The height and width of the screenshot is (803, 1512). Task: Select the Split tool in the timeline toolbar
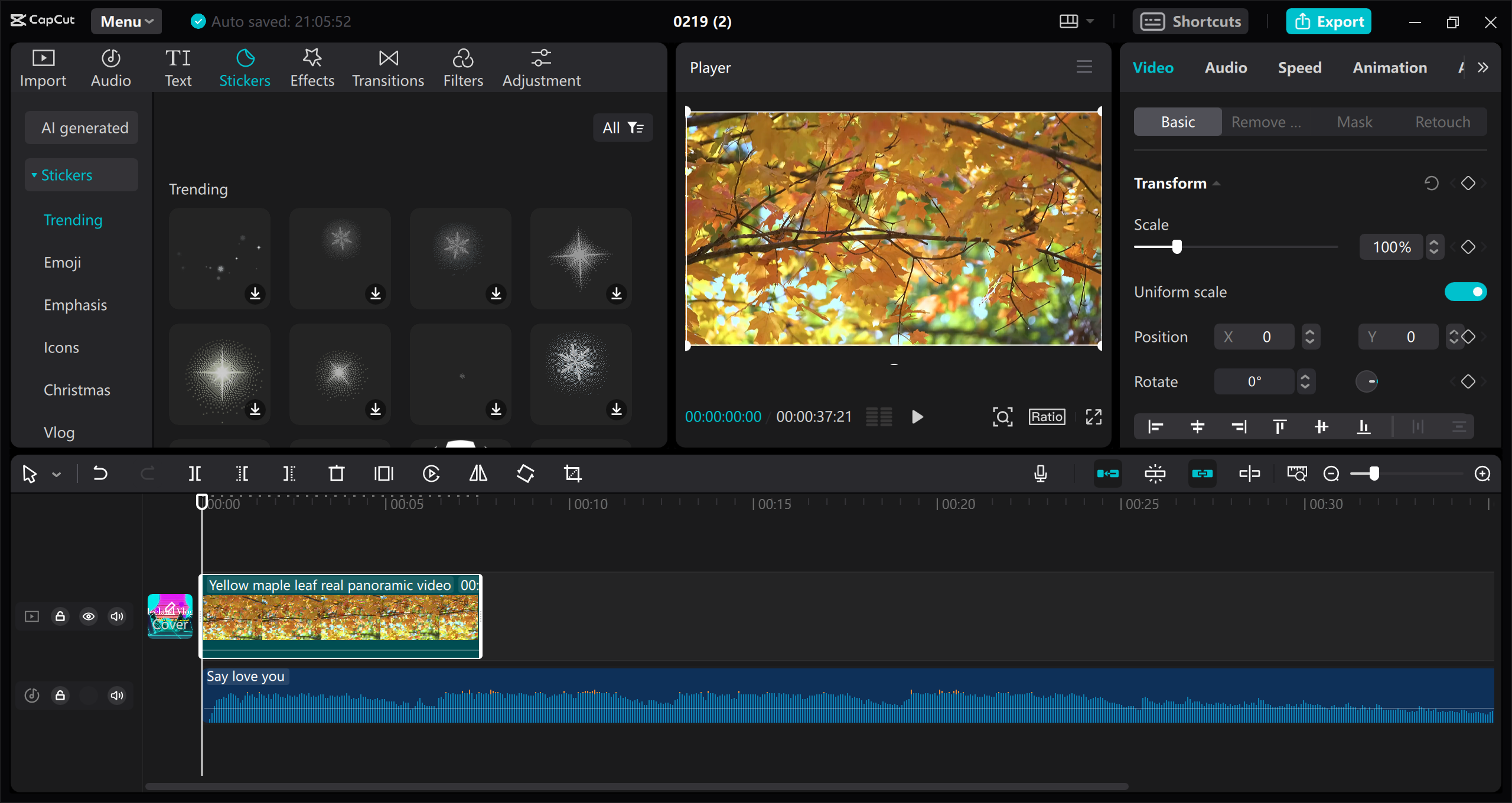pyautogui.click(x=195, y=473)
